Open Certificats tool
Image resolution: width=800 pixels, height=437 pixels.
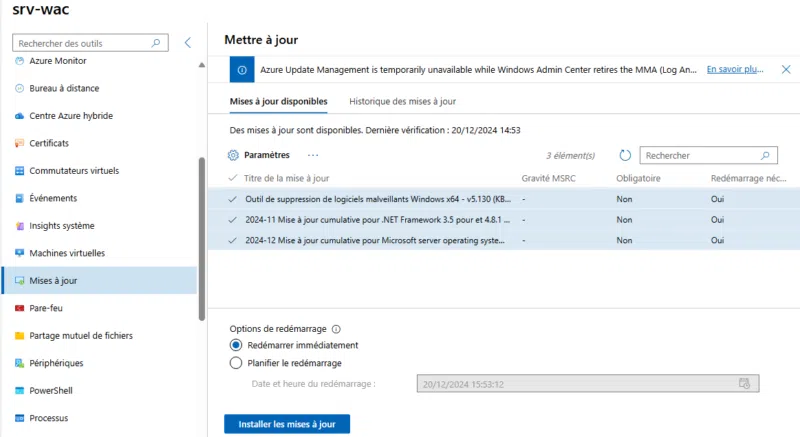[x=49, y=143]
